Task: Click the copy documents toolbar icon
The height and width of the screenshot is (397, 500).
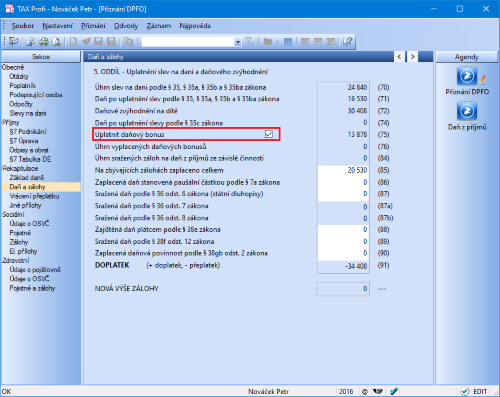Action: click(128, 42)
